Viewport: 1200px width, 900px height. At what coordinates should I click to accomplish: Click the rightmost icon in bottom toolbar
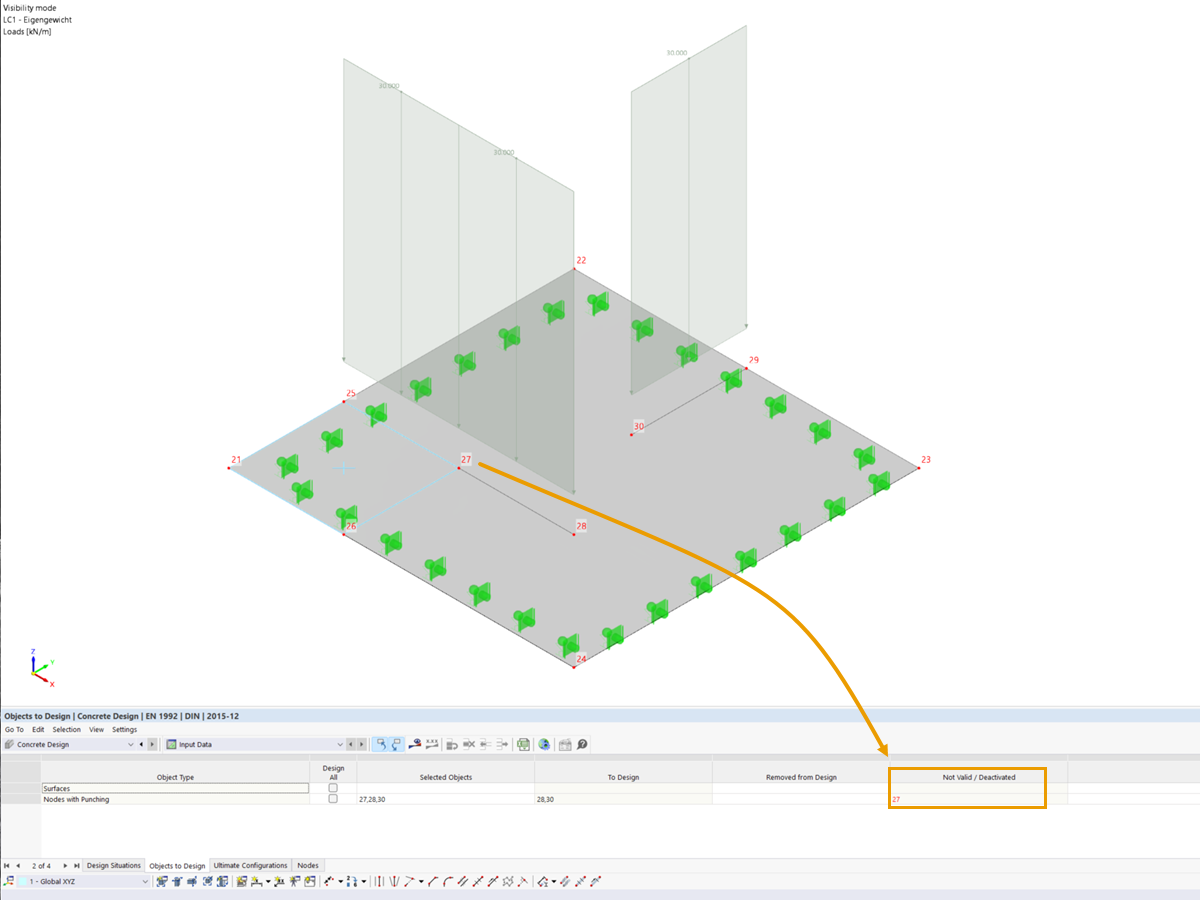(595, 881)
